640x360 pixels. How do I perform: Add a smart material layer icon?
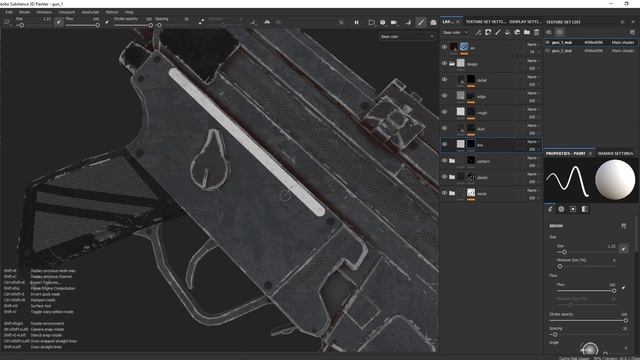tap(517, 32)
